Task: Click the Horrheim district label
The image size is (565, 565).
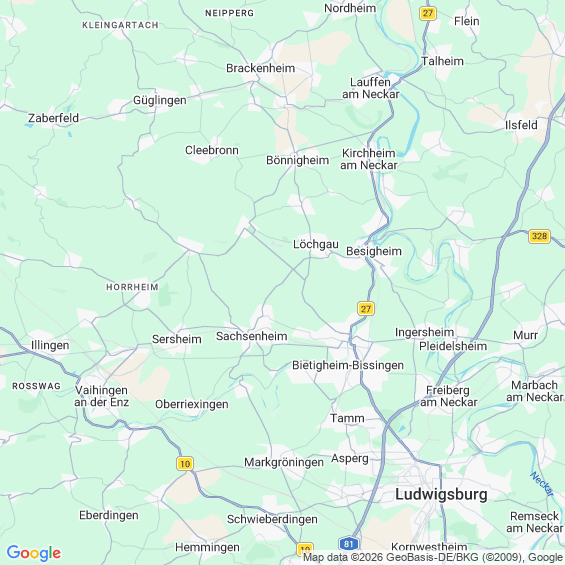Action: [x=132, y=287]
